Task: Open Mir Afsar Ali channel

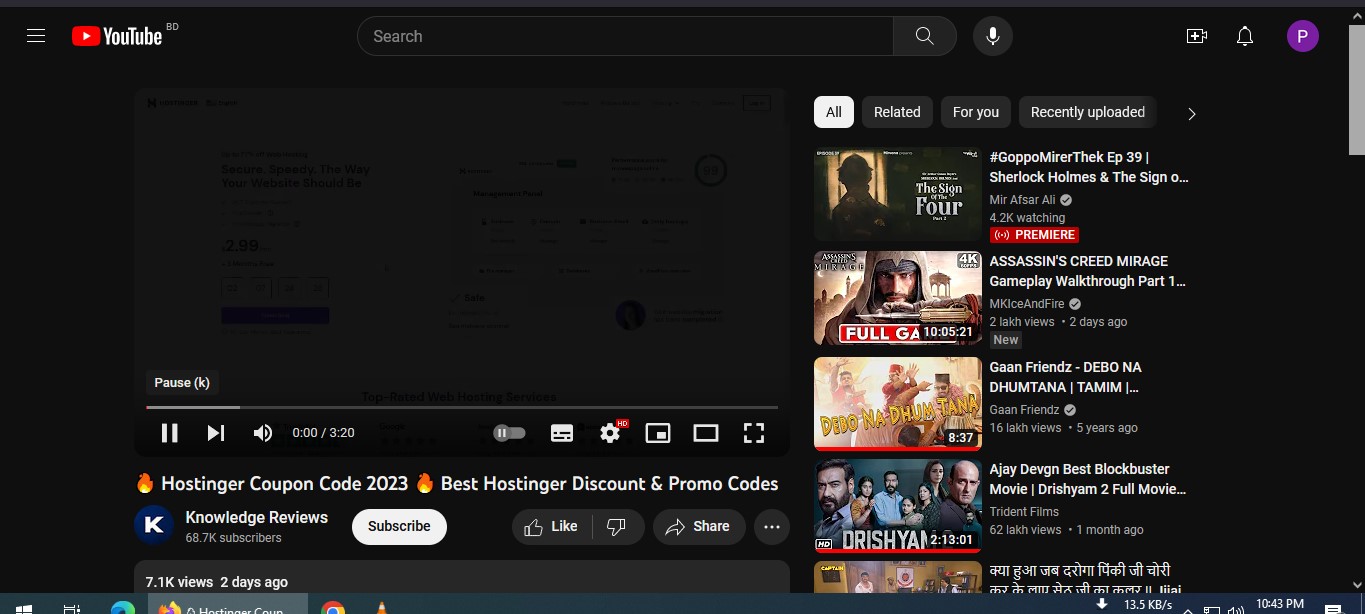Action: [1022, 200]
